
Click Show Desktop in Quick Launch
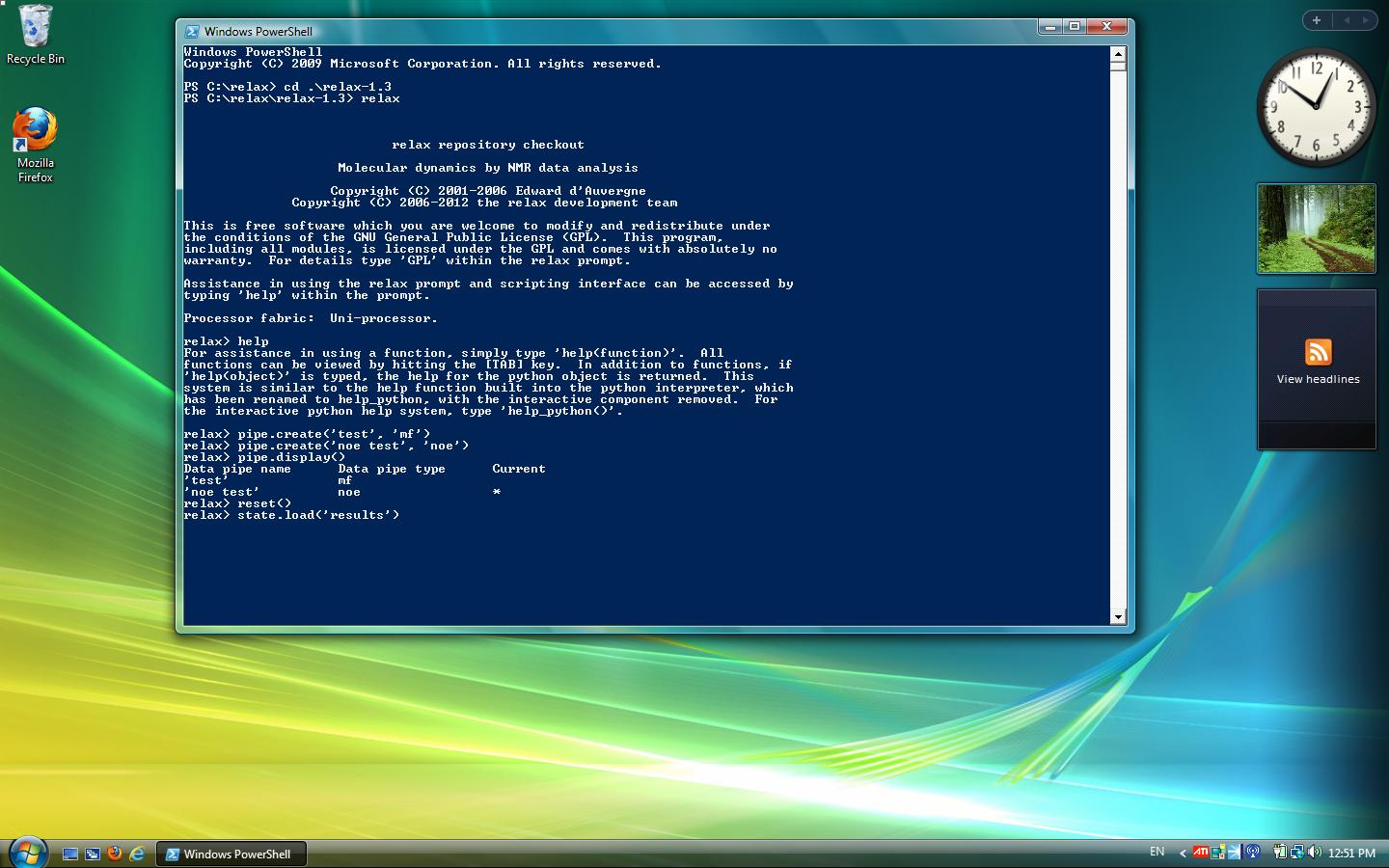pyautogui.click(x=69, y=854)
